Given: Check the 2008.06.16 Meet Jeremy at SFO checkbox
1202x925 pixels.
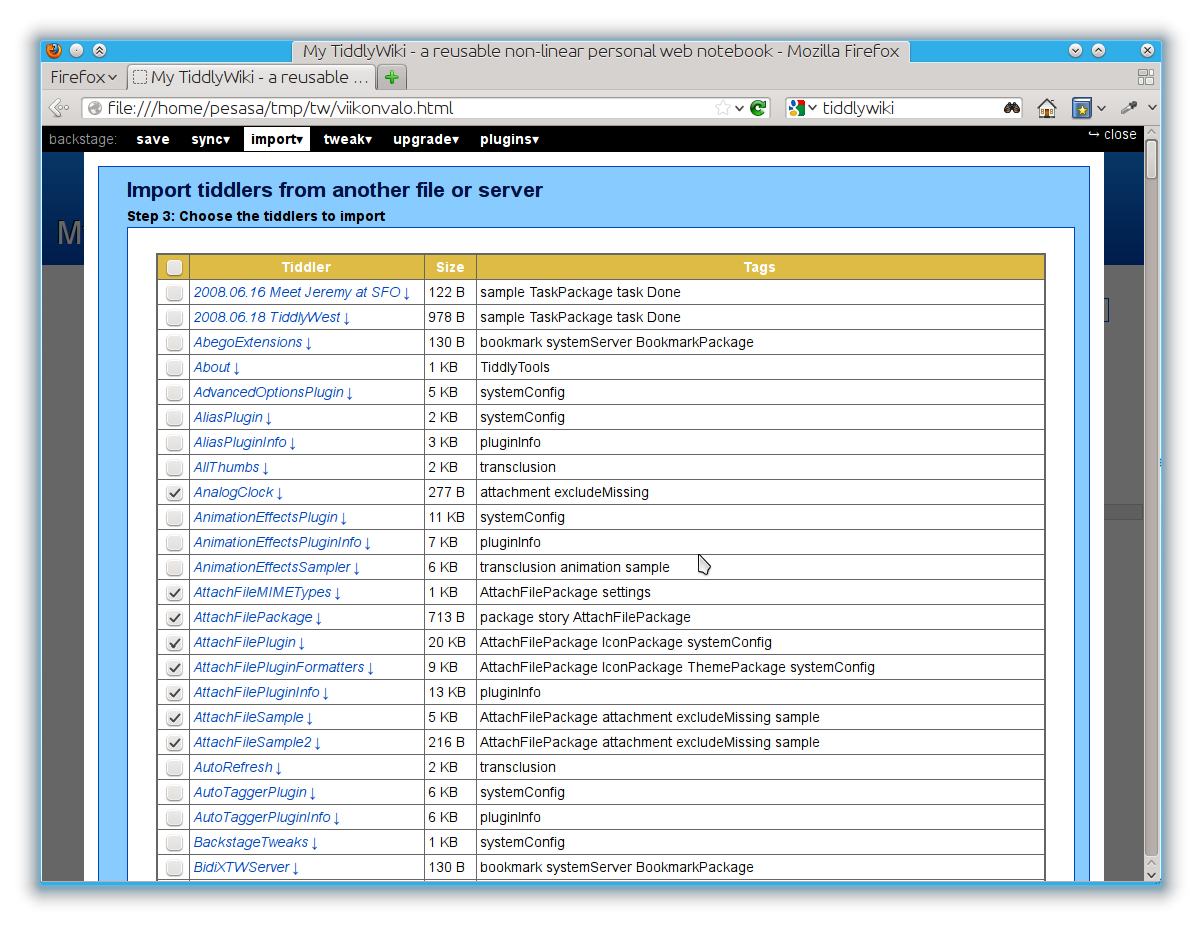Looking at the screenshot, I should [174, 292].
